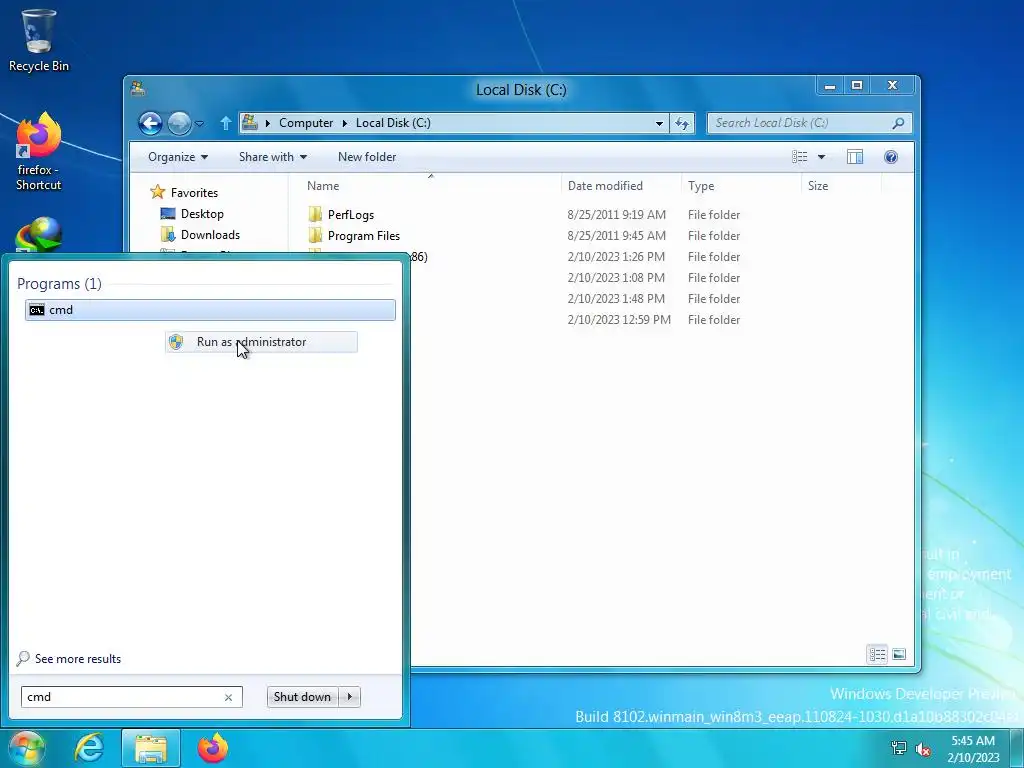1024x768 pixels.
Task: Open Internet Explorer from taskbar
Action: point(89,748)
